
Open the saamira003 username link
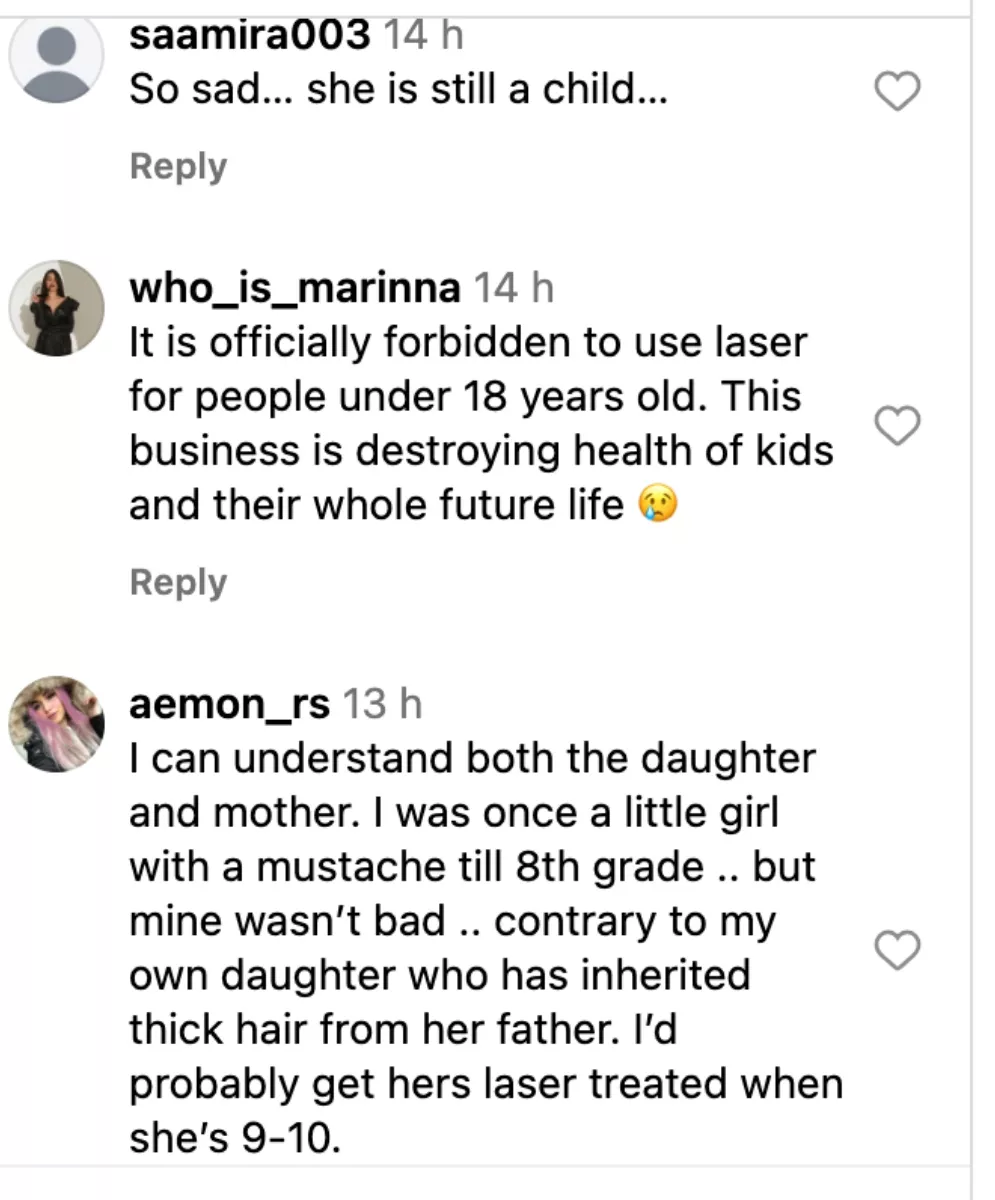pyautogui.click(x=250, y=37)
